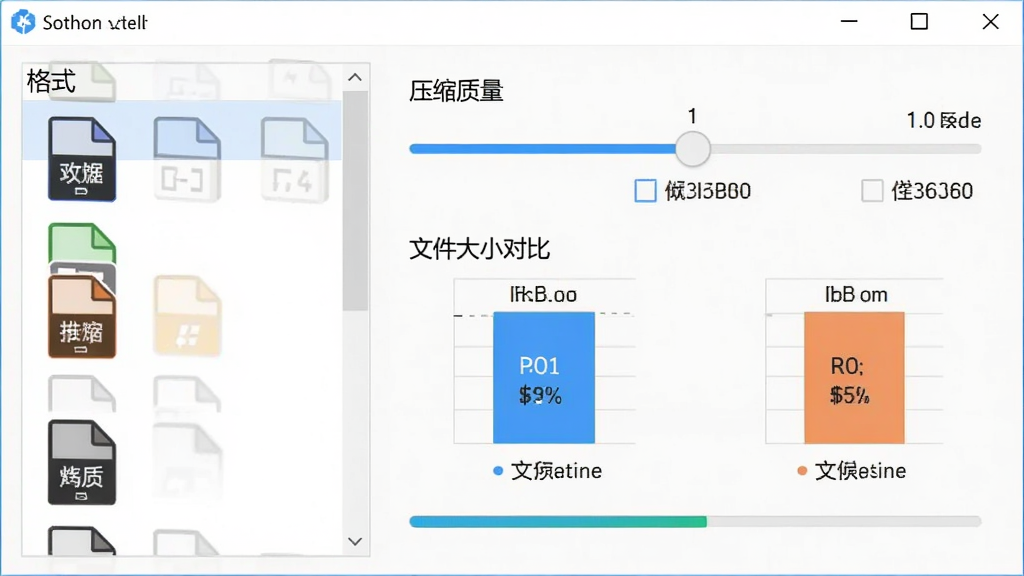
Task: Toggle the grey checkbox labelled 36360
Action: [872, 191]
